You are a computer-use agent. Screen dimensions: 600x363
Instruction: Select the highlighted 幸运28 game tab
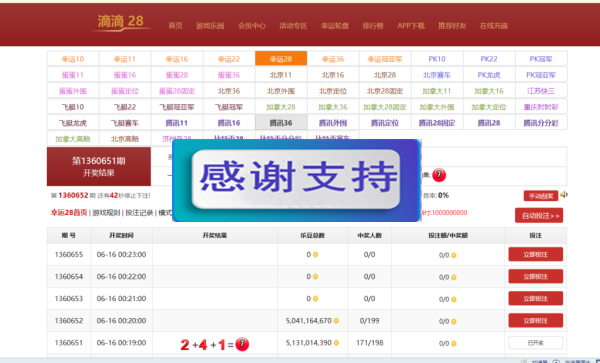point(281,59)
